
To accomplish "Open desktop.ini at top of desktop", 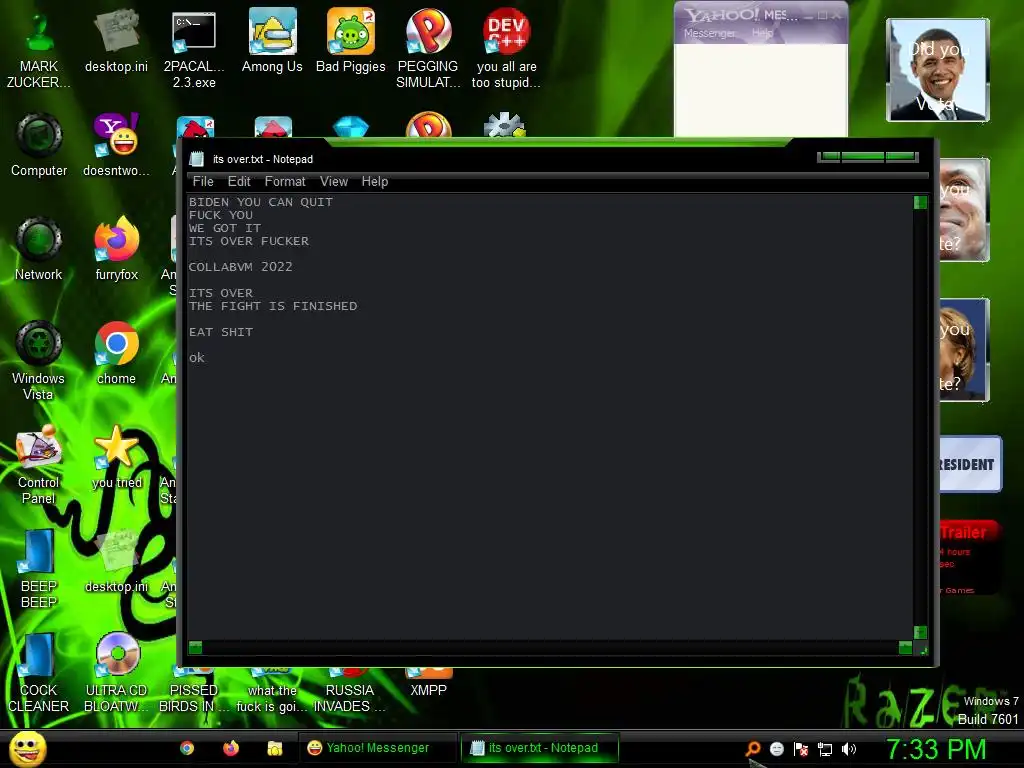I will coord(116,43).
